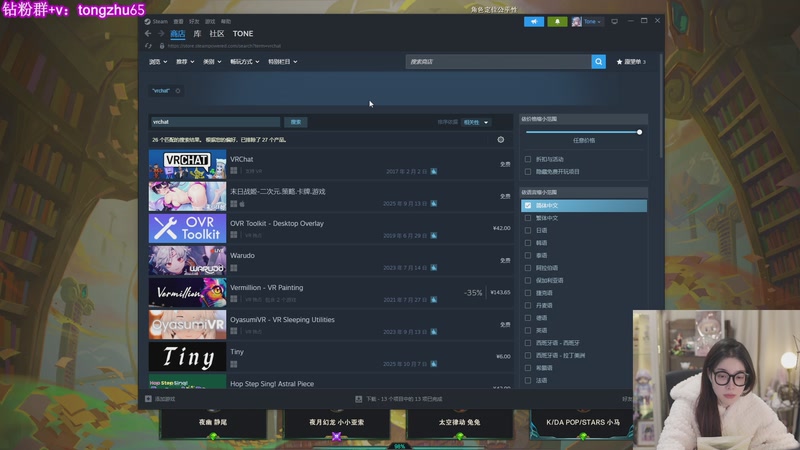Enter Big Picture mode via monitor icon
The height and width of the screenshot is (450, 800).
[x=614, y=21]
